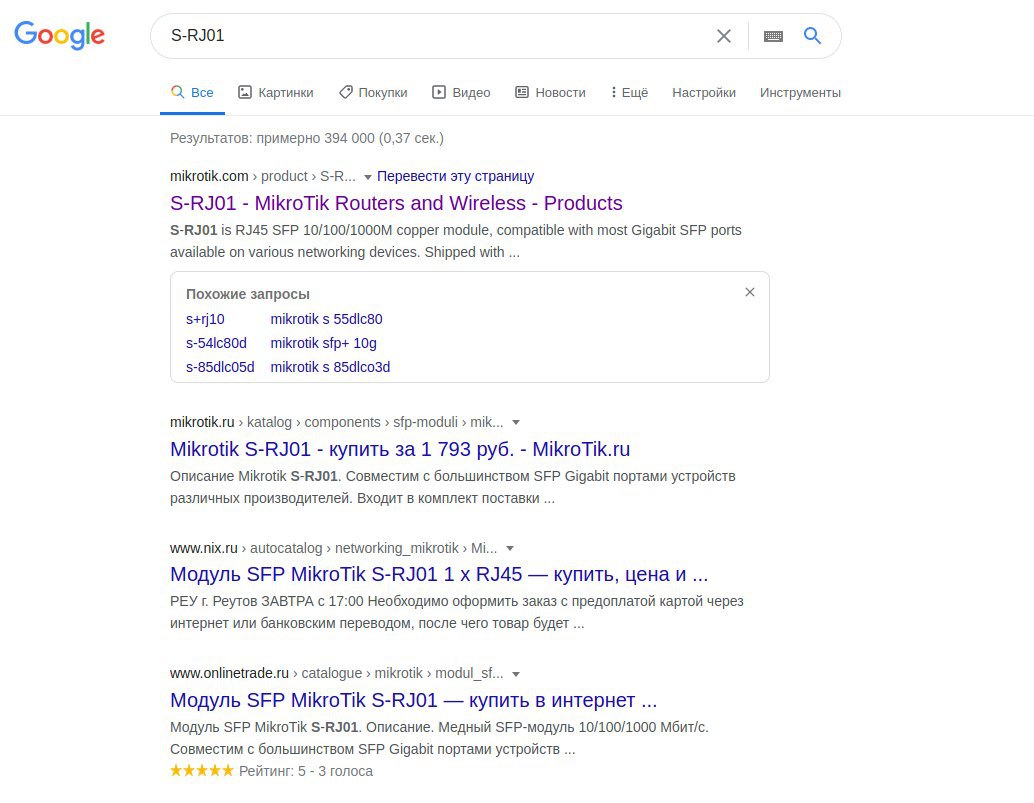Click the mikrotik.com breadcrumb URL
This screenshot has width=1034, height=803.
coord(262,176)
